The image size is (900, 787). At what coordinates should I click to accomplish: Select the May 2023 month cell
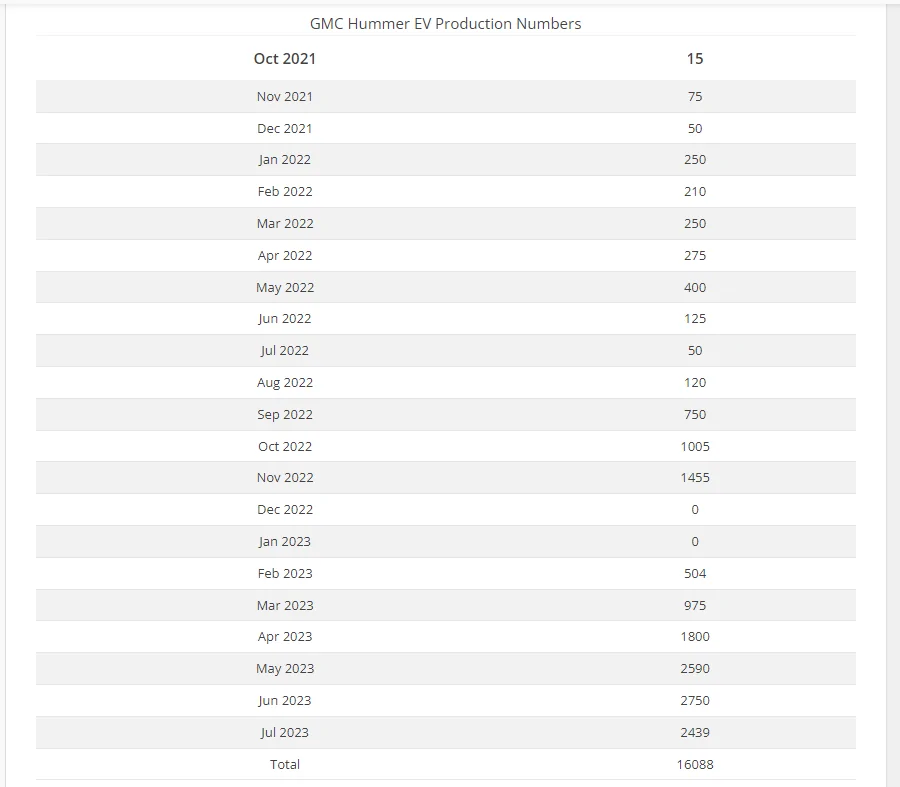[285, 669]
